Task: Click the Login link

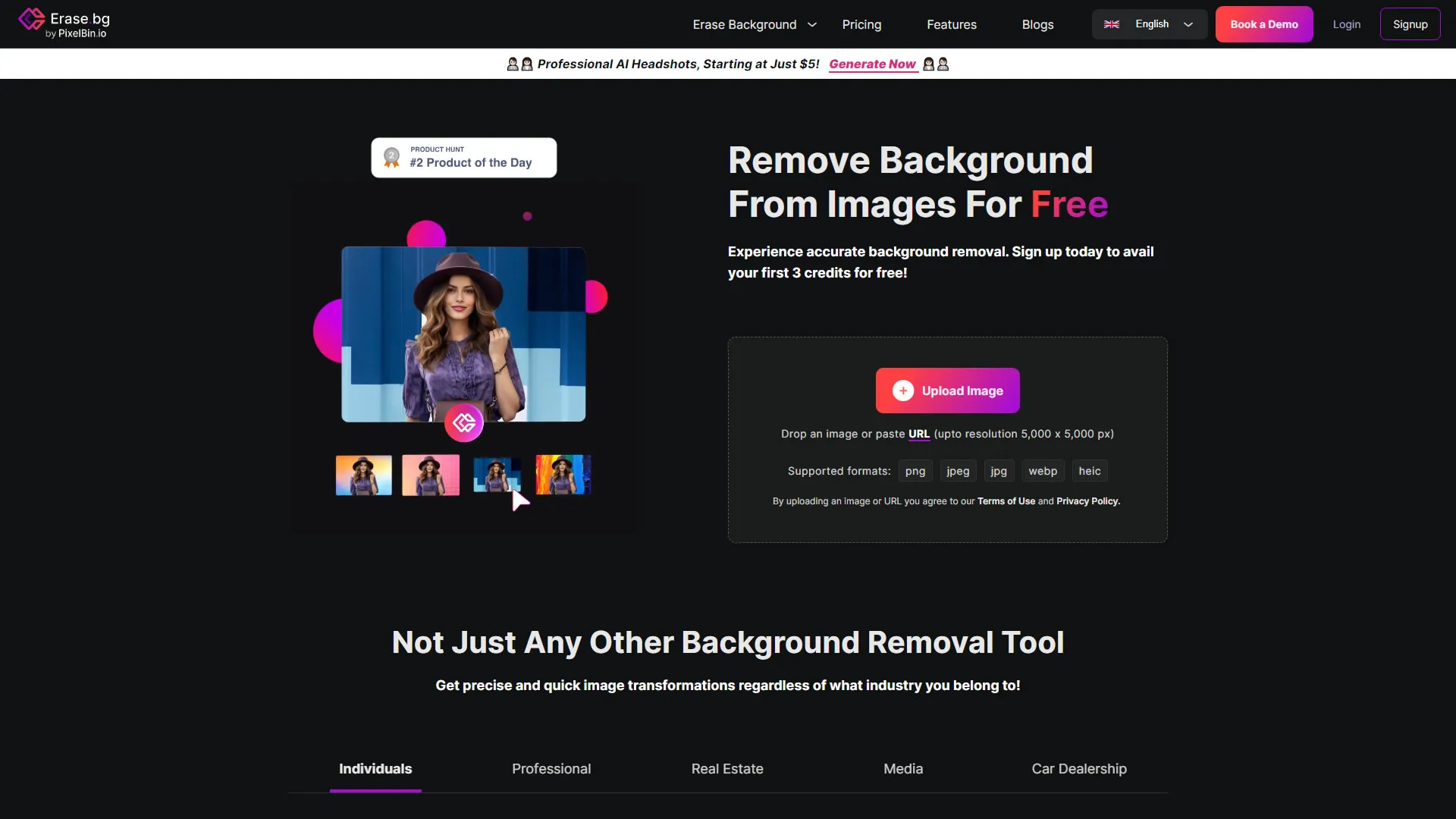Action: 1347,24
